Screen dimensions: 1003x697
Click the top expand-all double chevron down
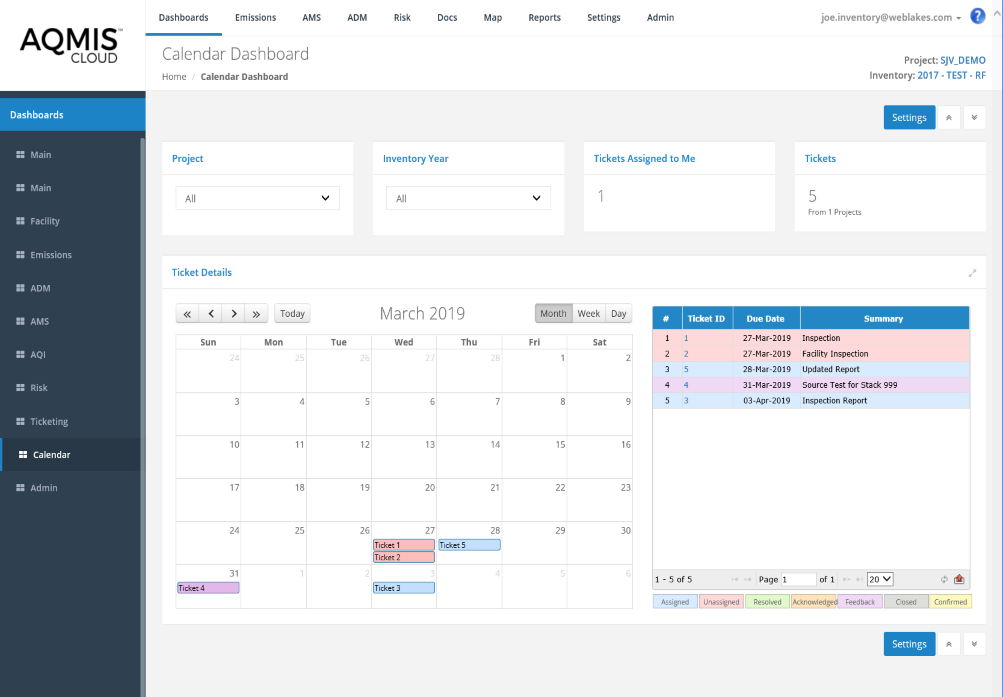974,118
